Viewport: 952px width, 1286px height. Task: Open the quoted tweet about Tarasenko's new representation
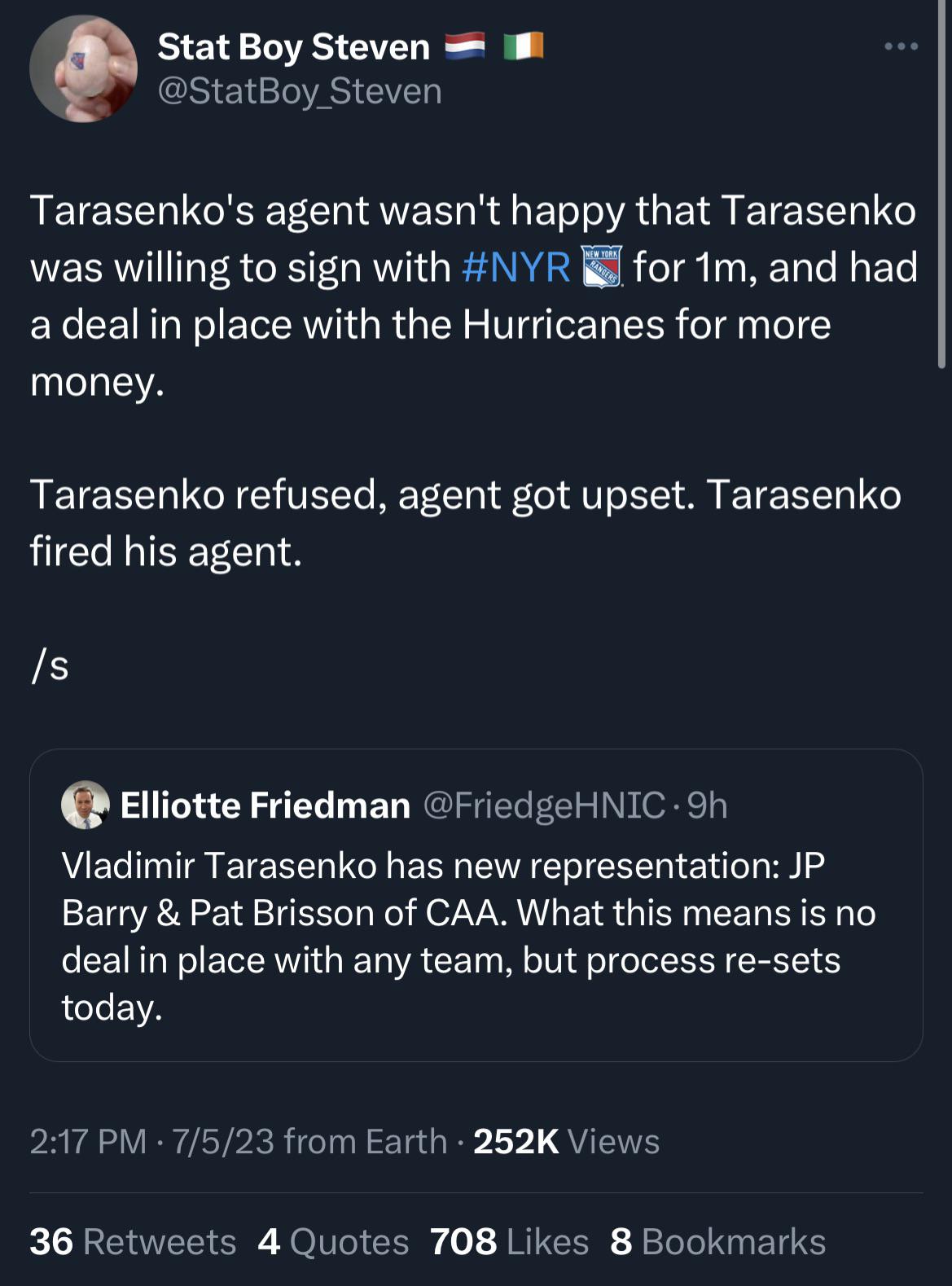[476, 937]
